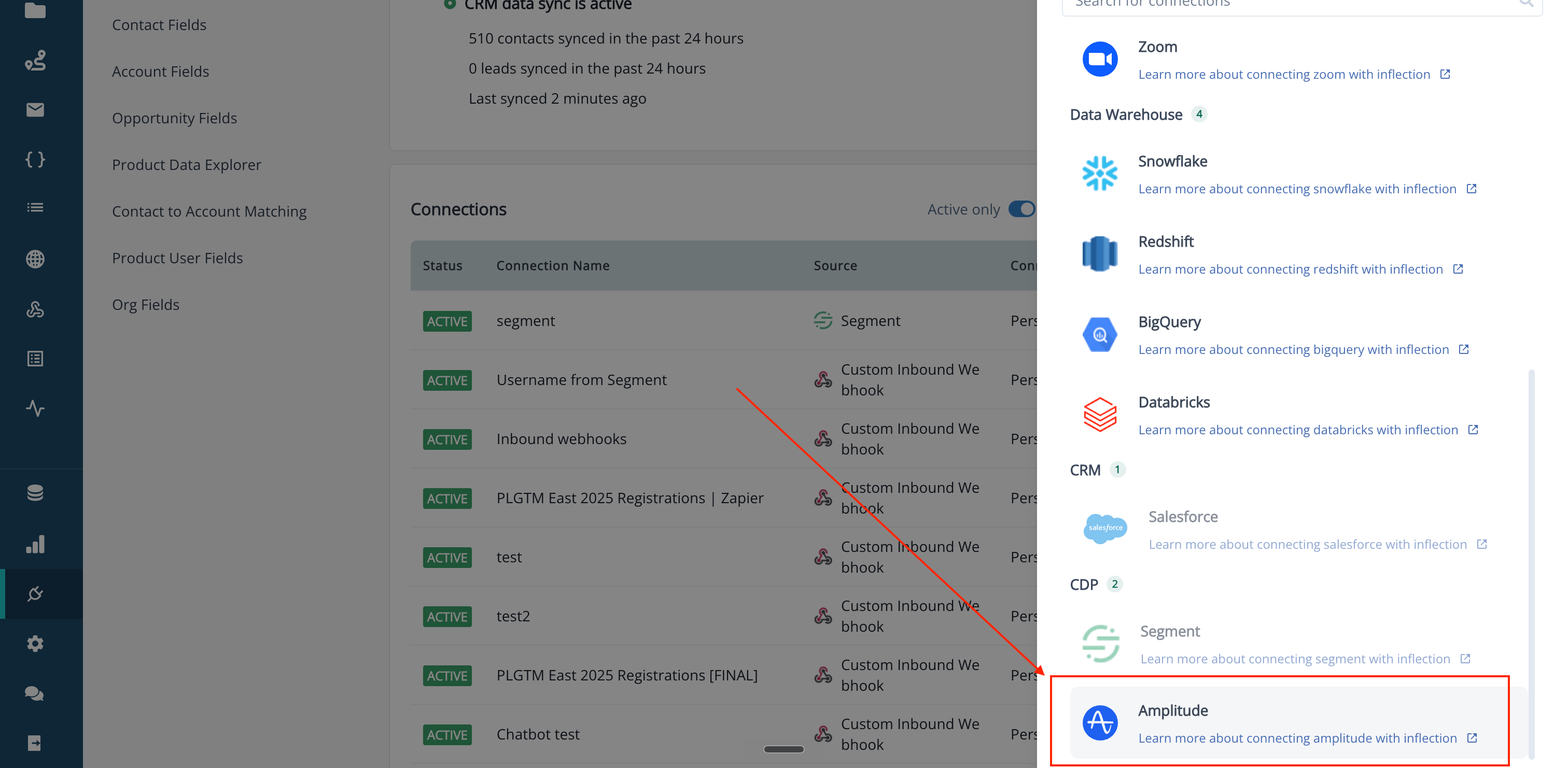
Task: Click the Databricks logo icon
Action: 1099,415
